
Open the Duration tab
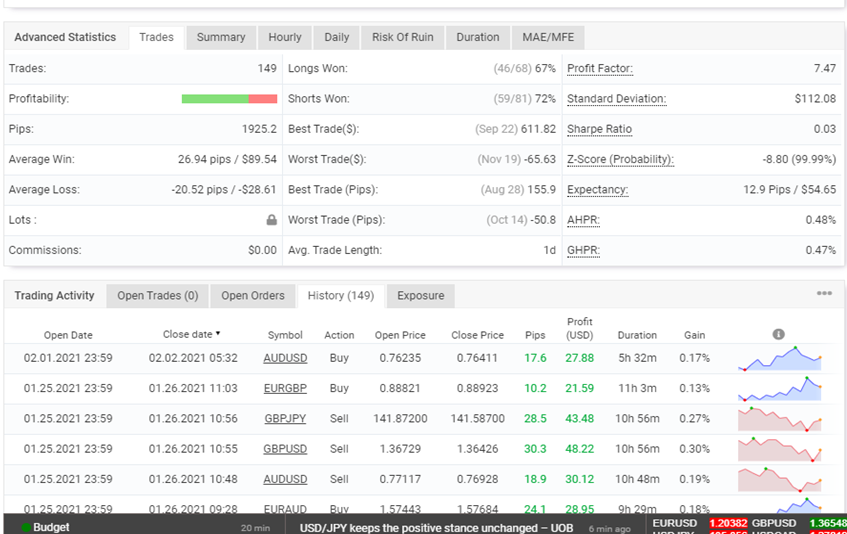coord(478,37)
